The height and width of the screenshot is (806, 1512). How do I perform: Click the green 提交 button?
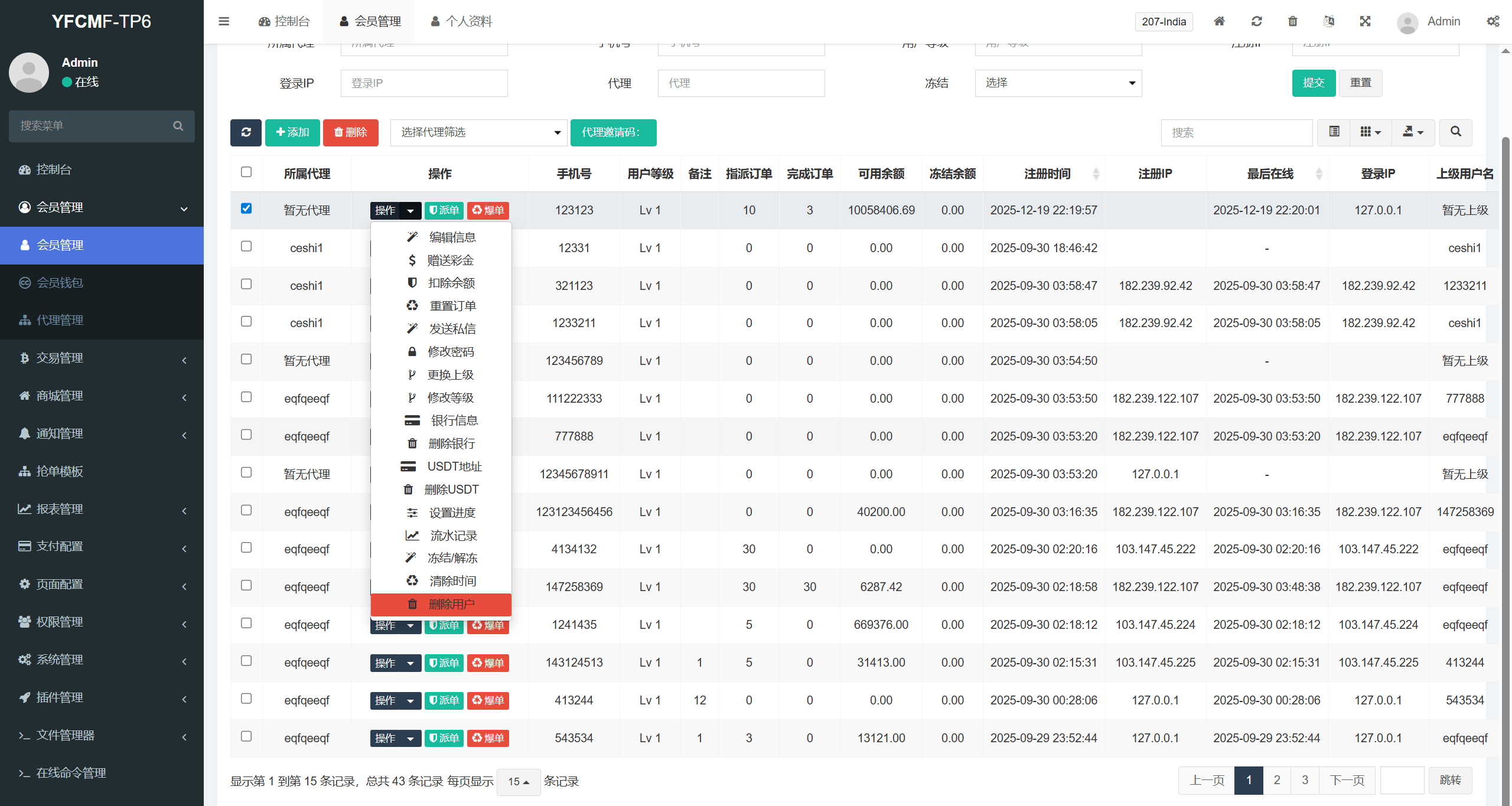click(x=1313, y=83)
